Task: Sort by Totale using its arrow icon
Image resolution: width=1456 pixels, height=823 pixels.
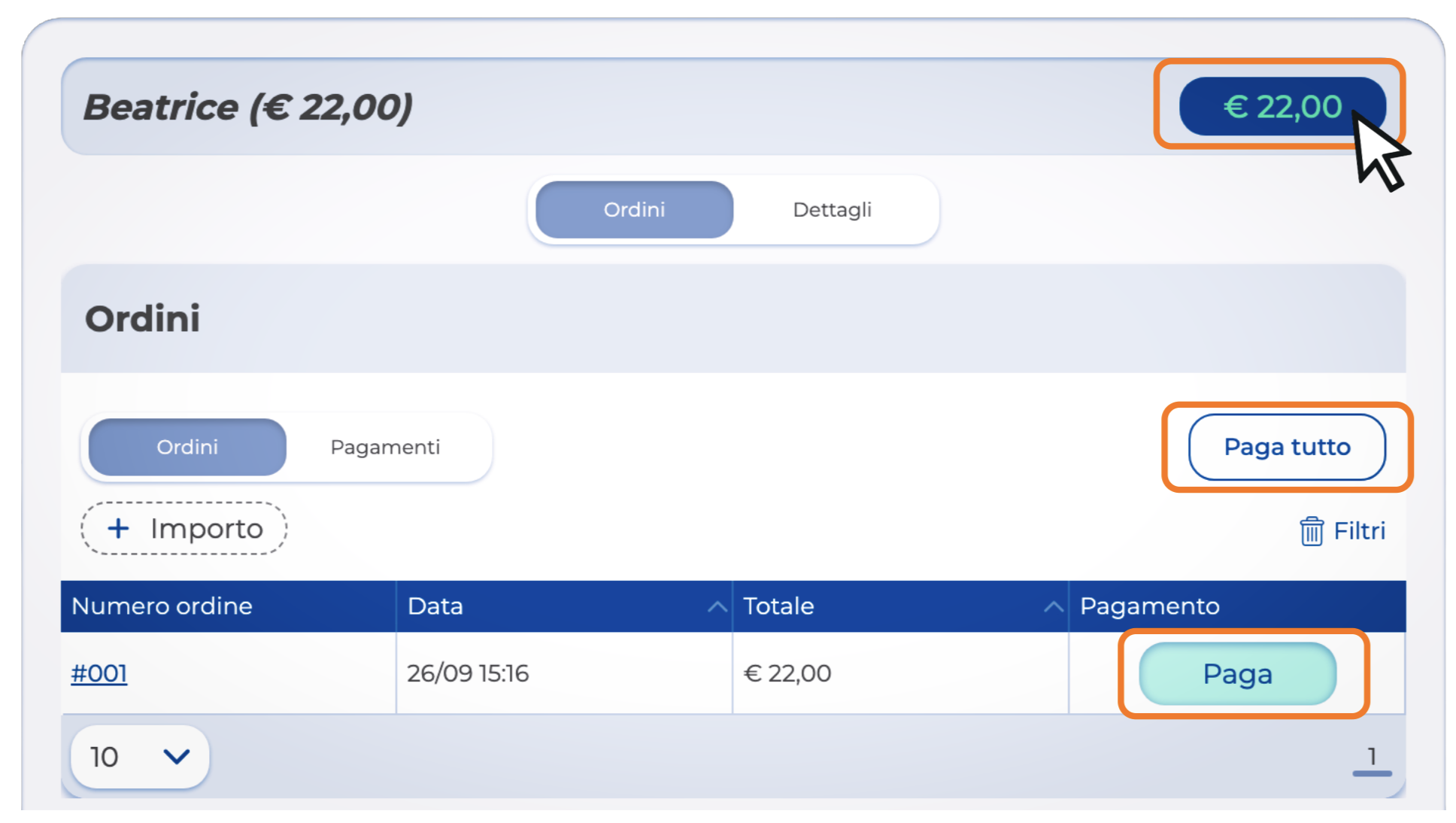Action: 1053,606
